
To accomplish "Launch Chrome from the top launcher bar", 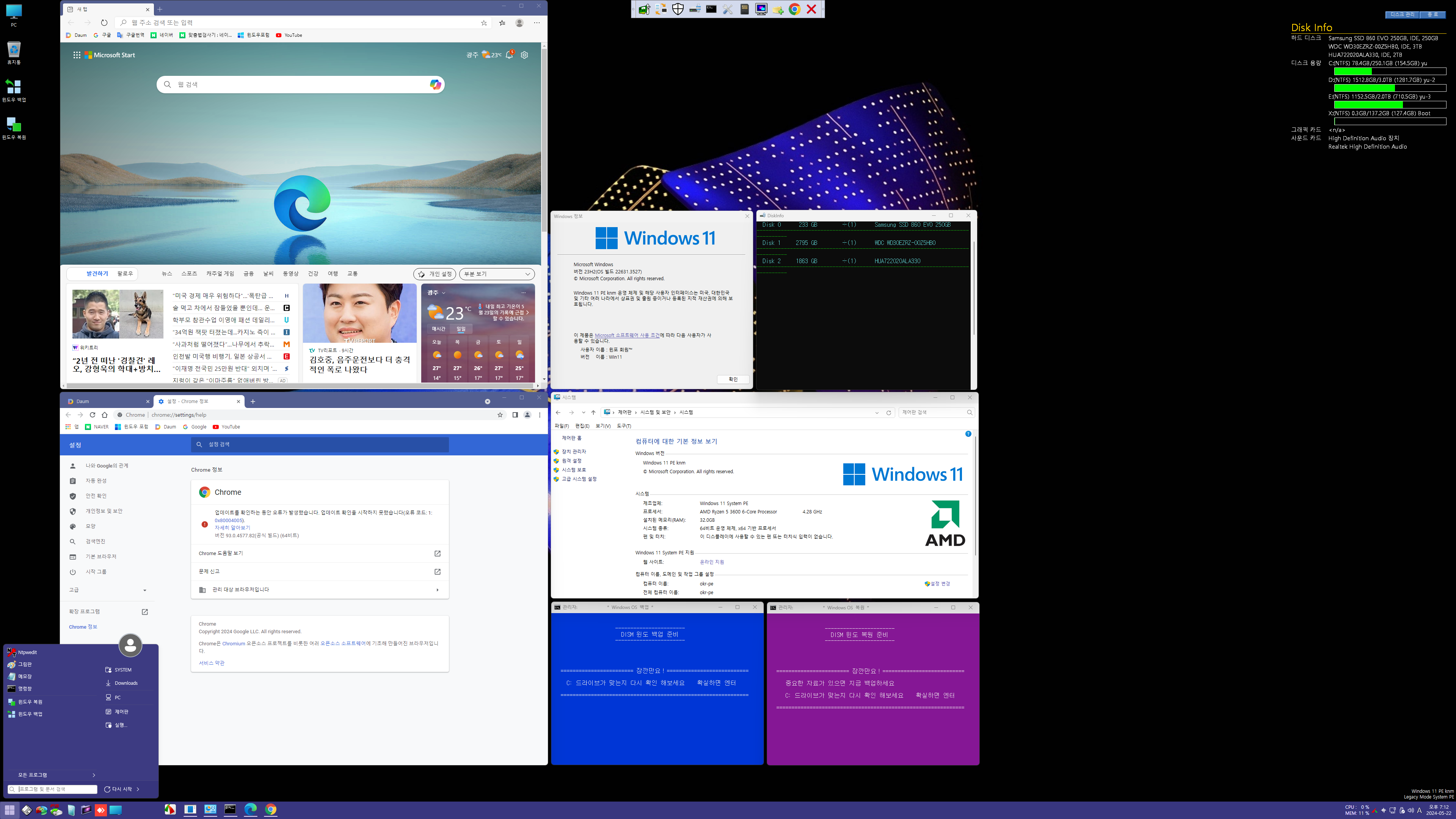I will tap(795, 9).
